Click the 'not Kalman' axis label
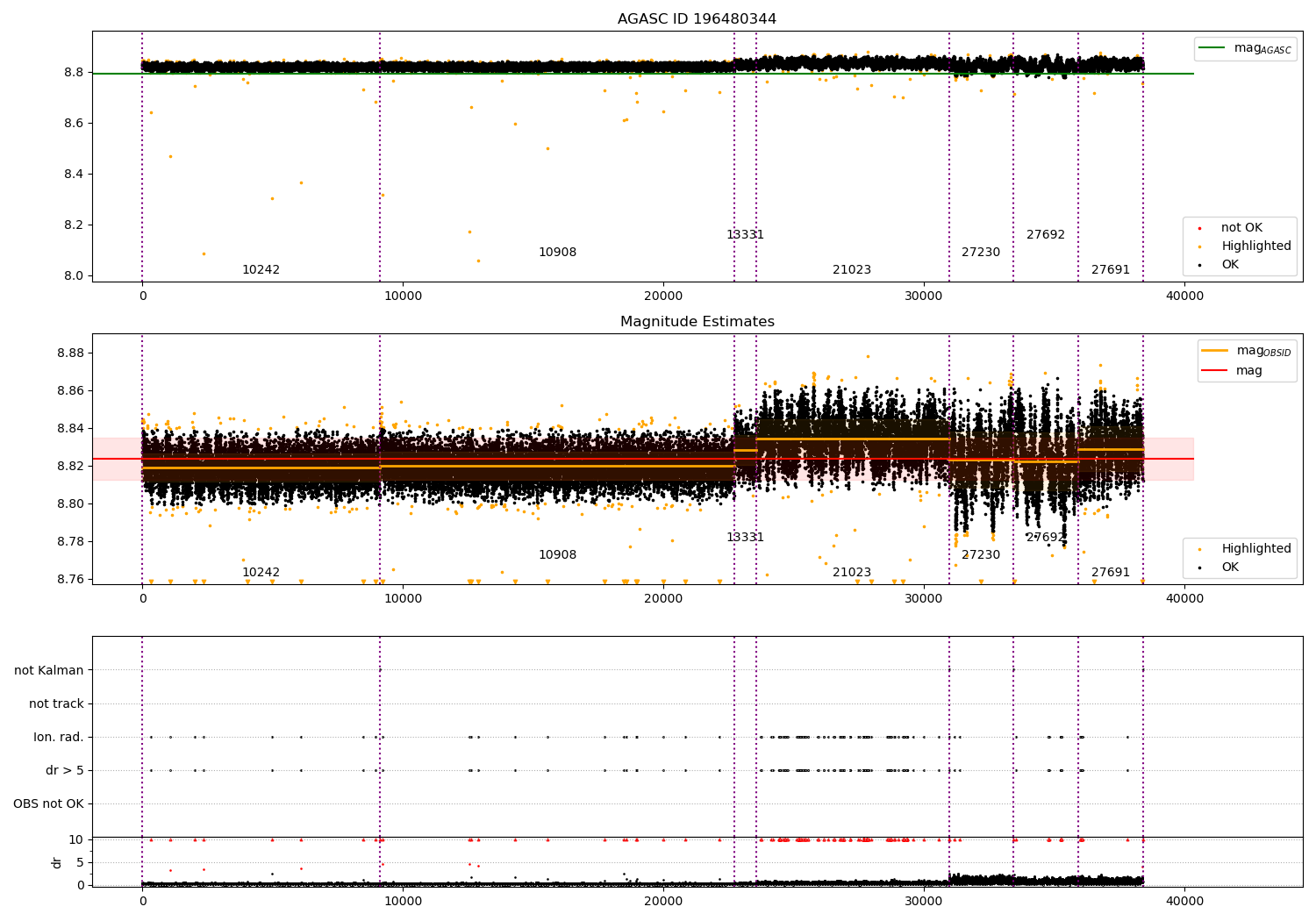The height and width of the screenshot is (921, 1316). pos(49,671)
